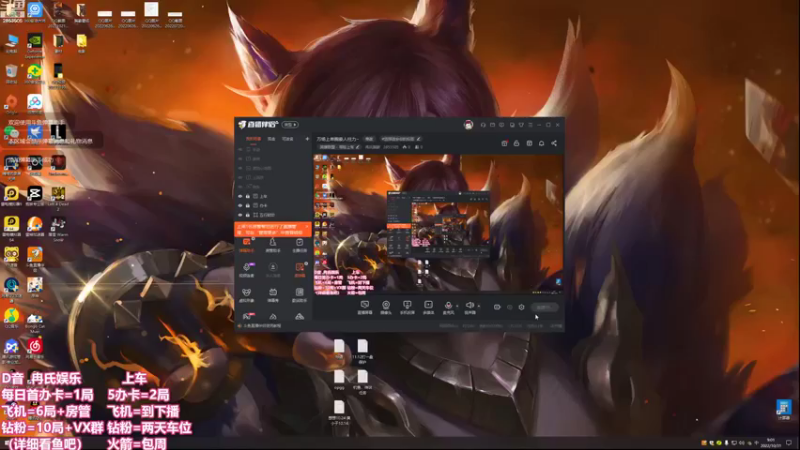Switch to the first red-highlighted scene tab
This screenshot has width=800, height=450.
tap(253, 139)
